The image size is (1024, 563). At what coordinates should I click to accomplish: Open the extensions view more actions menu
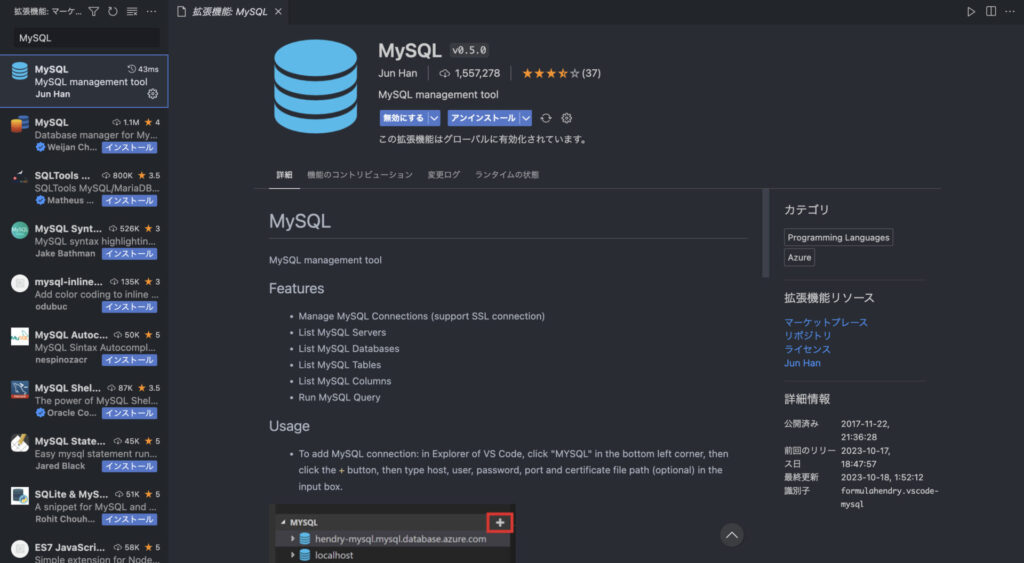pyautogui.click(x=152, y=11)
